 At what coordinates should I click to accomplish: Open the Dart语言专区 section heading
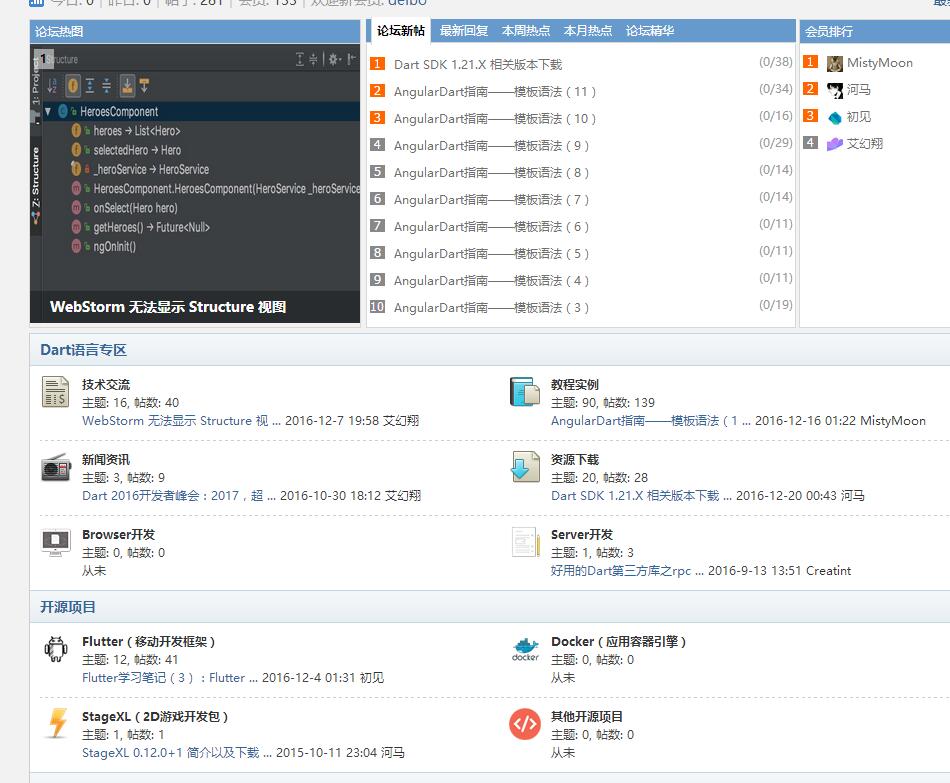(x=83, y=350)
